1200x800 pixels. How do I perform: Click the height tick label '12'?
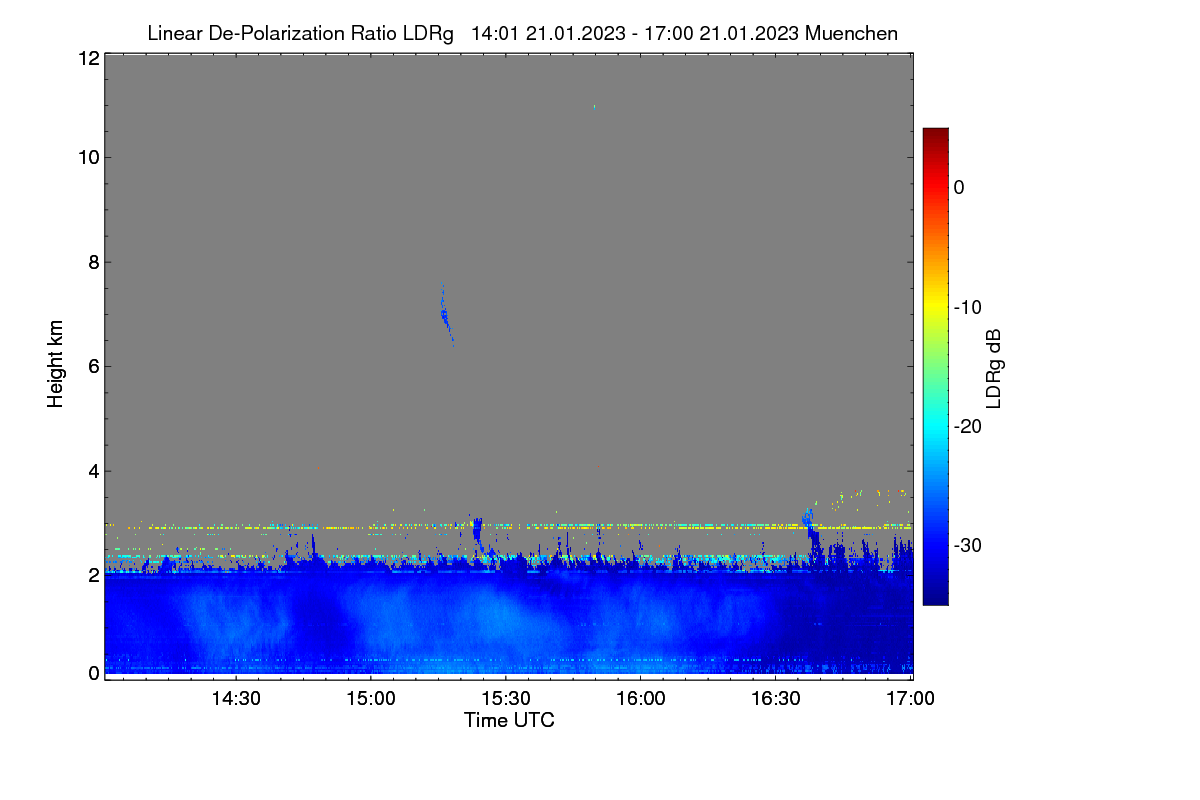88,58
